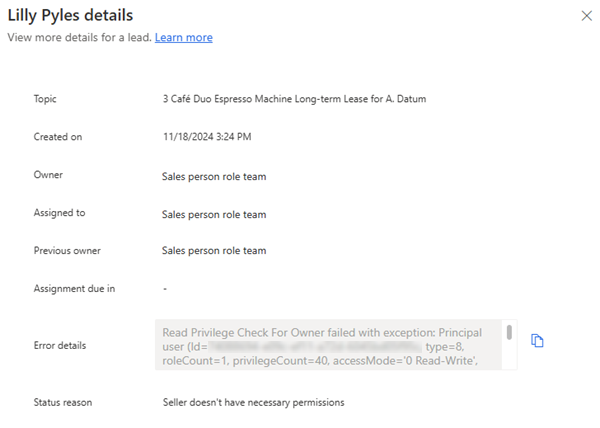
Task: Click the Error details field label
Action: [60, 345]
